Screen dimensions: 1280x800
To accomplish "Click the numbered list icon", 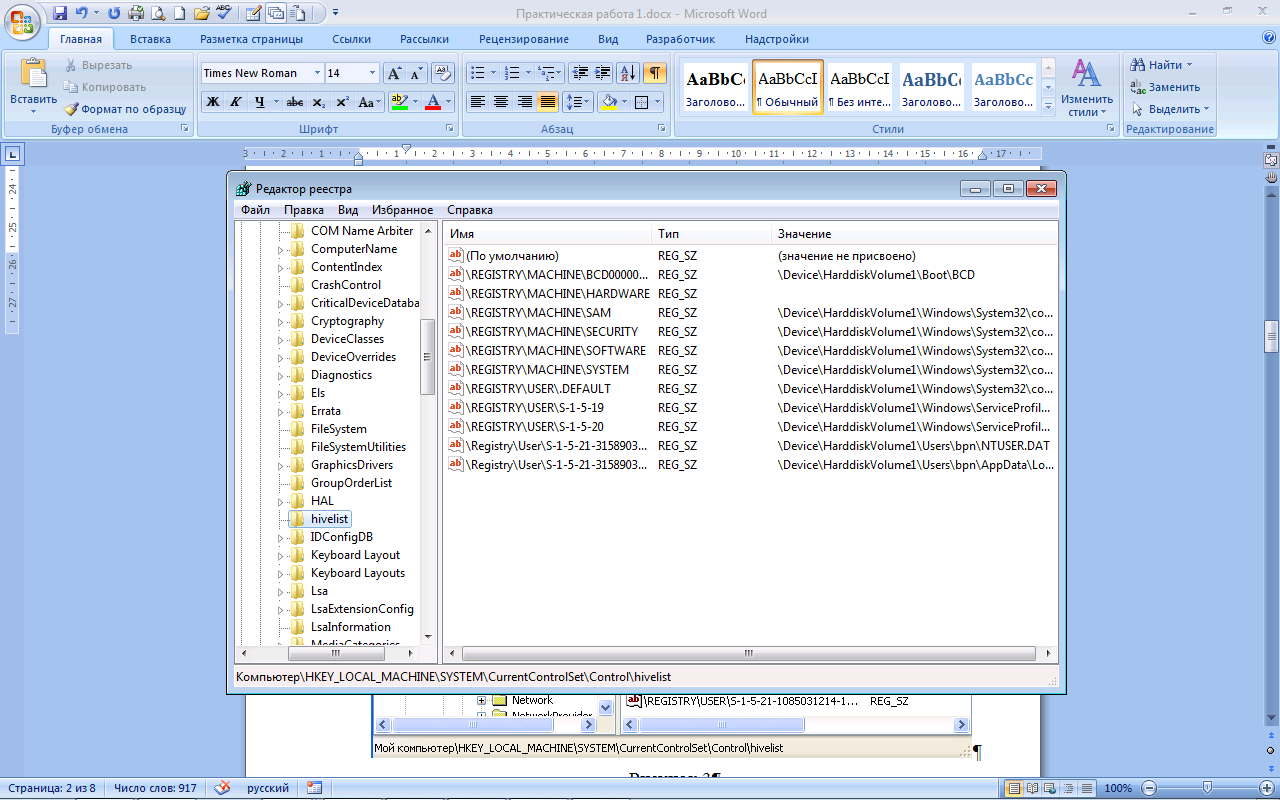I will pyautogui.click(x=511, y=73).
